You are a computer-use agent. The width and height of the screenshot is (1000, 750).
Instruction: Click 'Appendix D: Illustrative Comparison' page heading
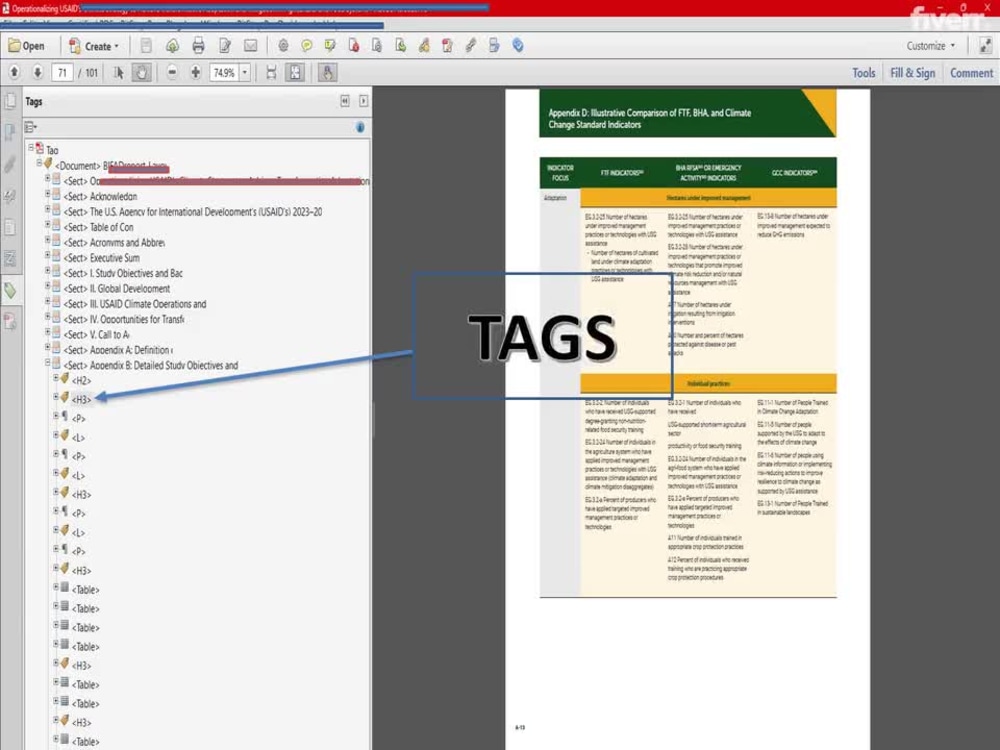(649, 119)
